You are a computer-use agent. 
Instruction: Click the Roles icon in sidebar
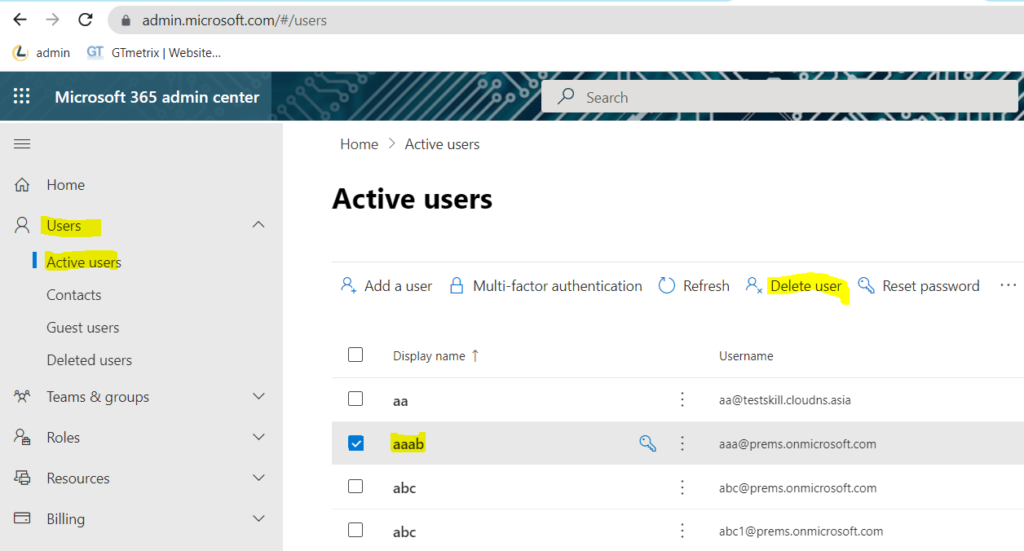click(x=22, y=437)
